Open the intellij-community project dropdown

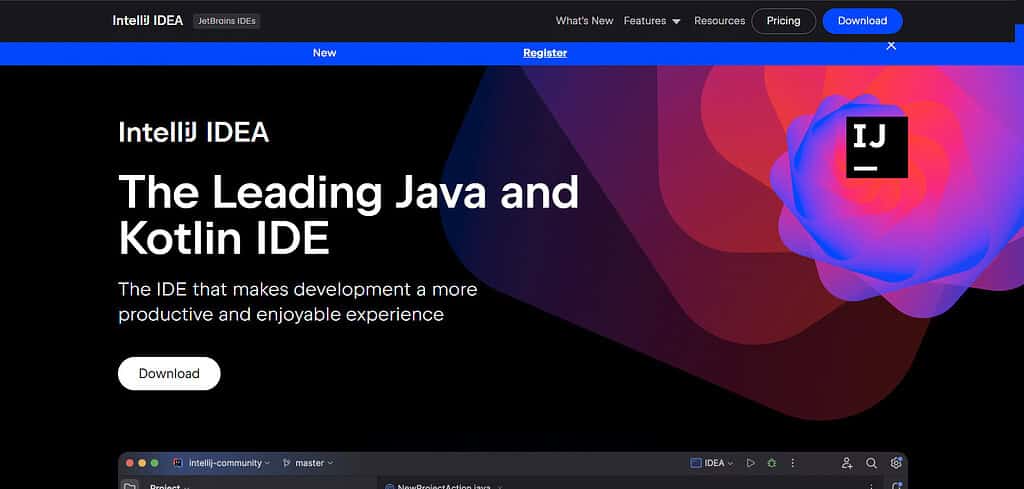tap(229, 463)
